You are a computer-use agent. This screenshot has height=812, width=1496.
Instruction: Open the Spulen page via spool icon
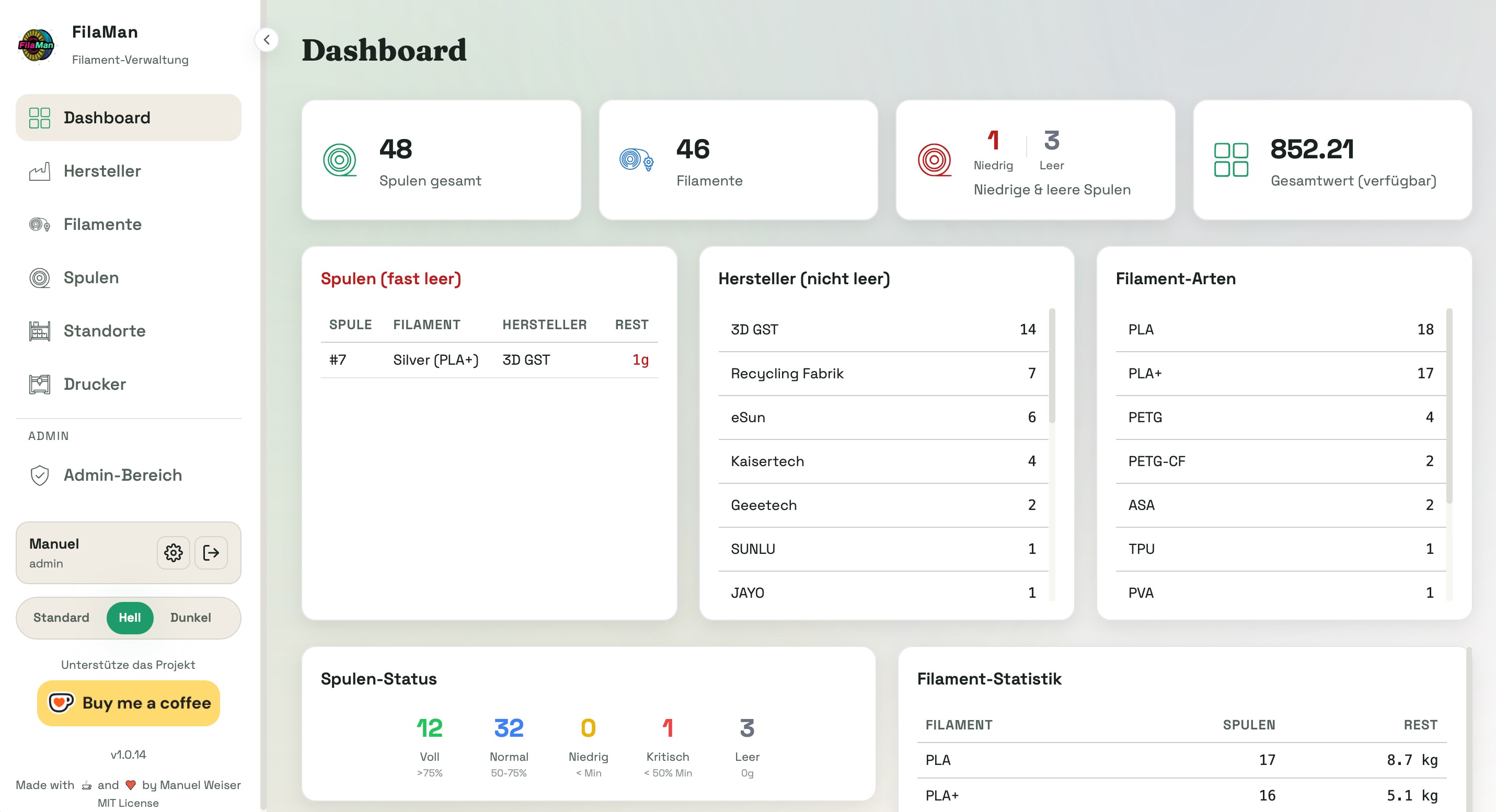point(40,277)
